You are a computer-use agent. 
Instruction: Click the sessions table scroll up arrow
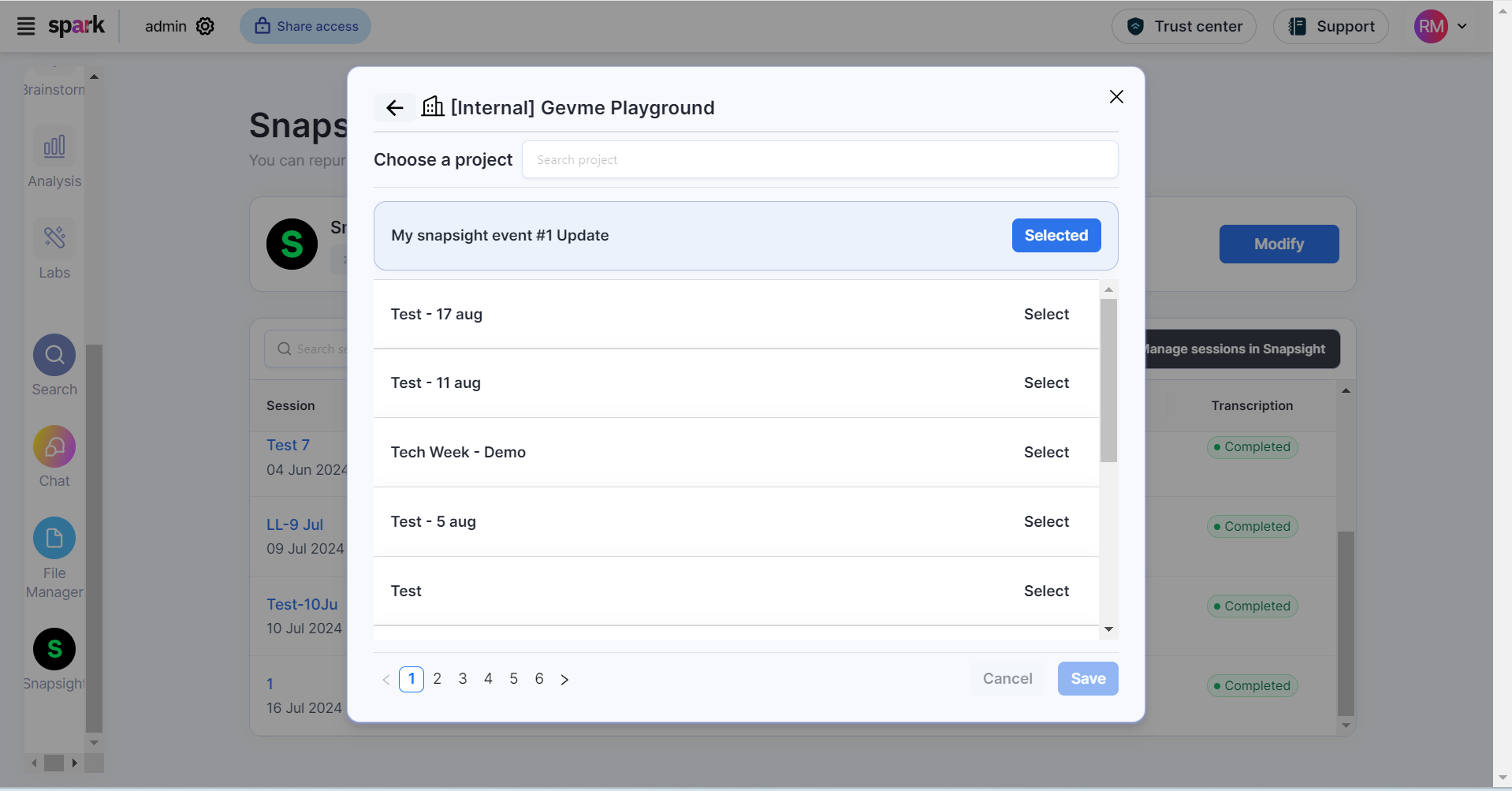click(x=1346, y=390)
